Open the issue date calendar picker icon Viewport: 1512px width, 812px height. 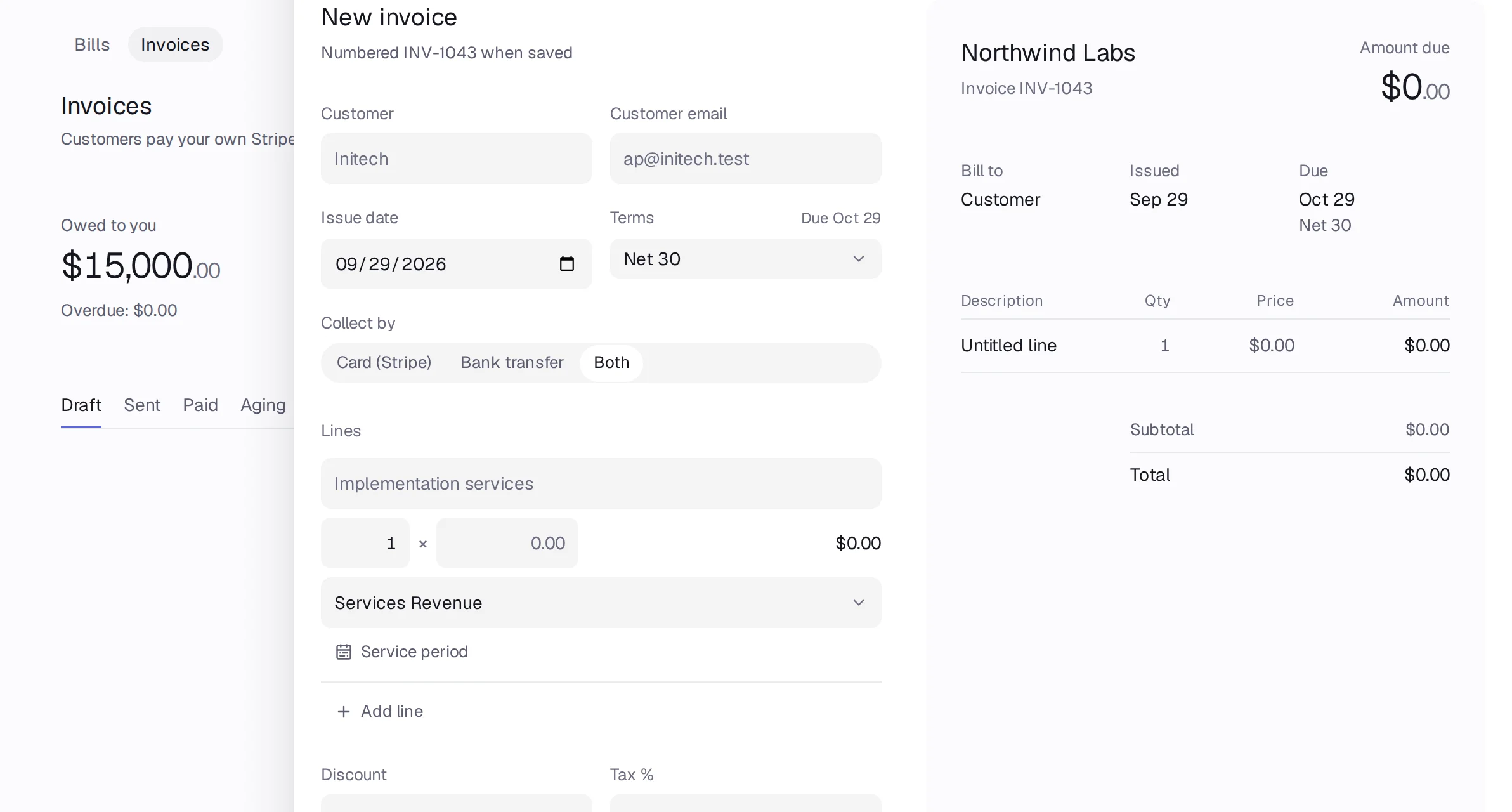(566, 263)
